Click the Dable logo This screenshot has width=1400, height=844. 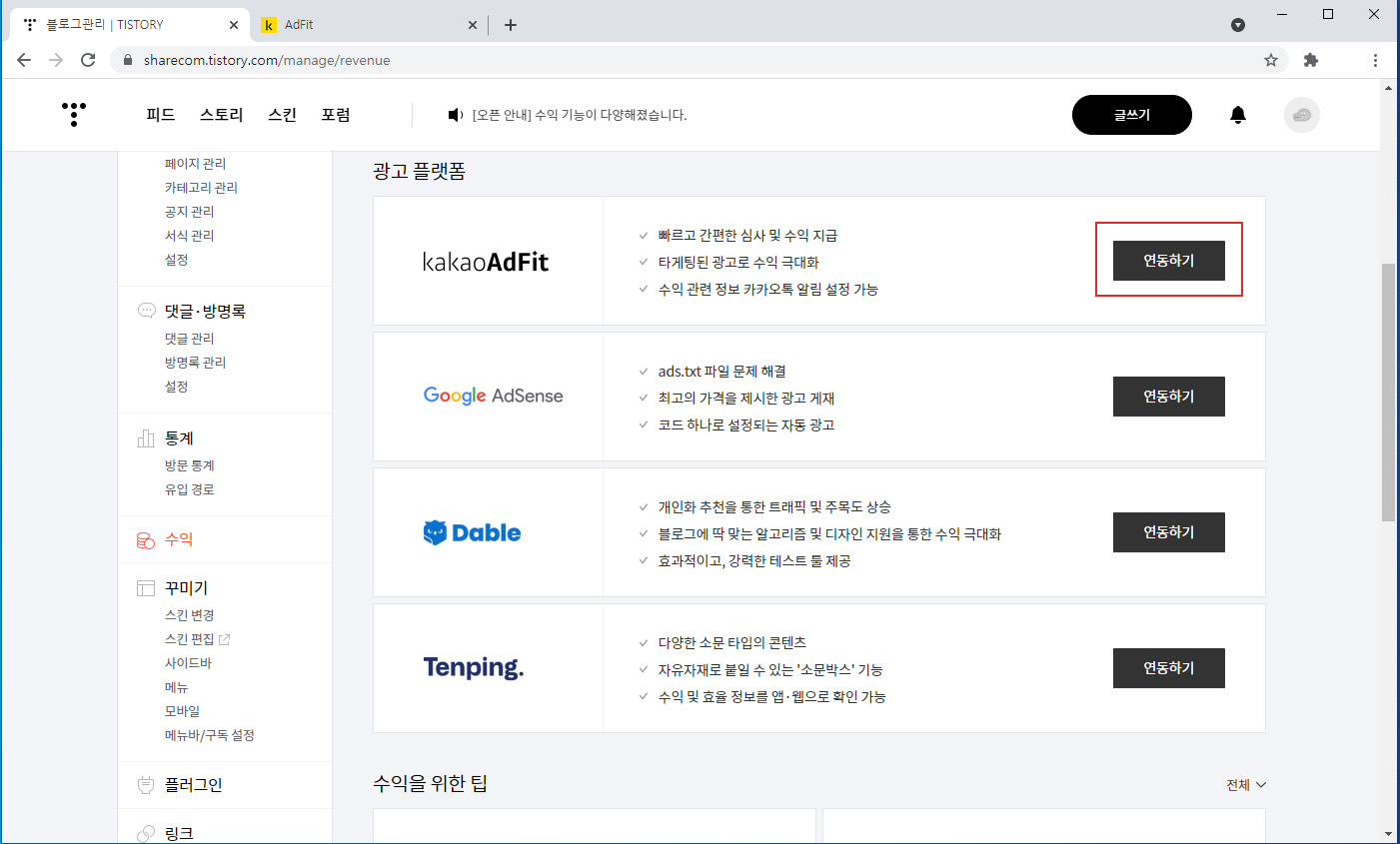pyautogui.click(x=472, y=532)
